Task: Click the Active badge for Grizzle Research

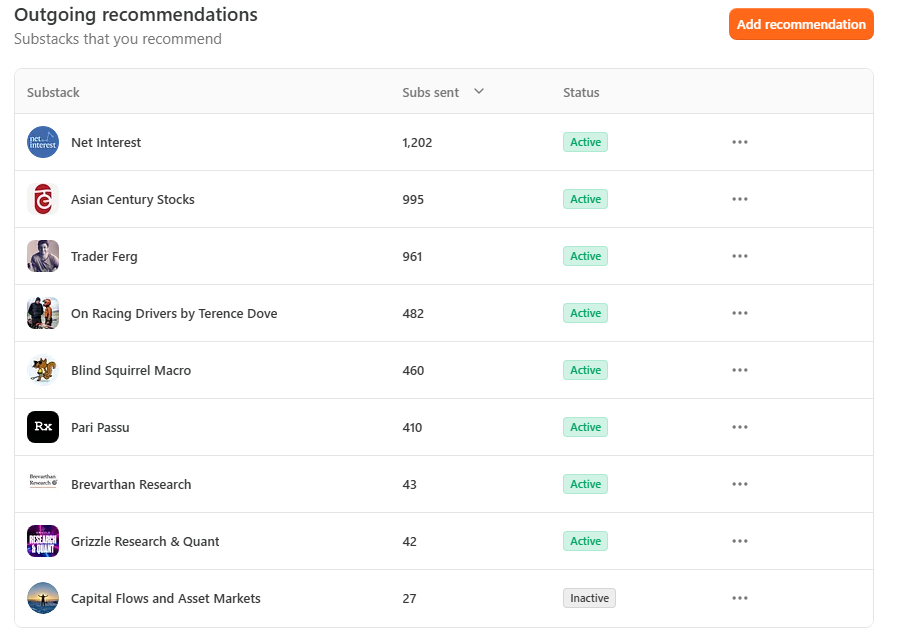Action: [x=585, y=541]
